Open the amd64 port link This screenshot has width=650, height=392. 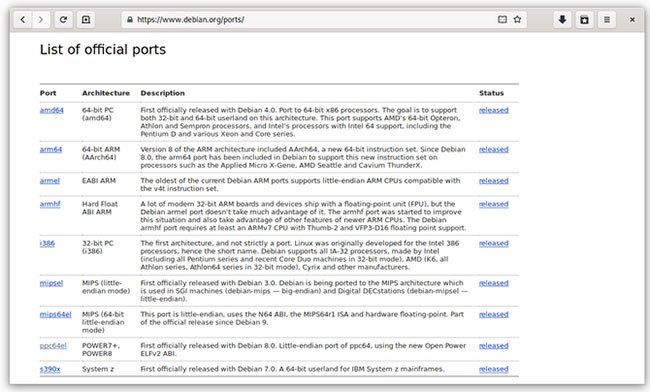click(52, 110)
